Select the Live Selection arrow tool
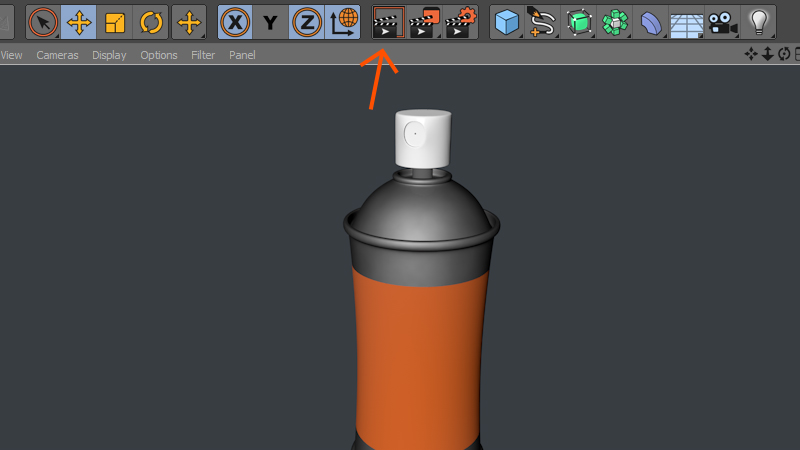Screen dimensions: 800x450 pos(43,21)
